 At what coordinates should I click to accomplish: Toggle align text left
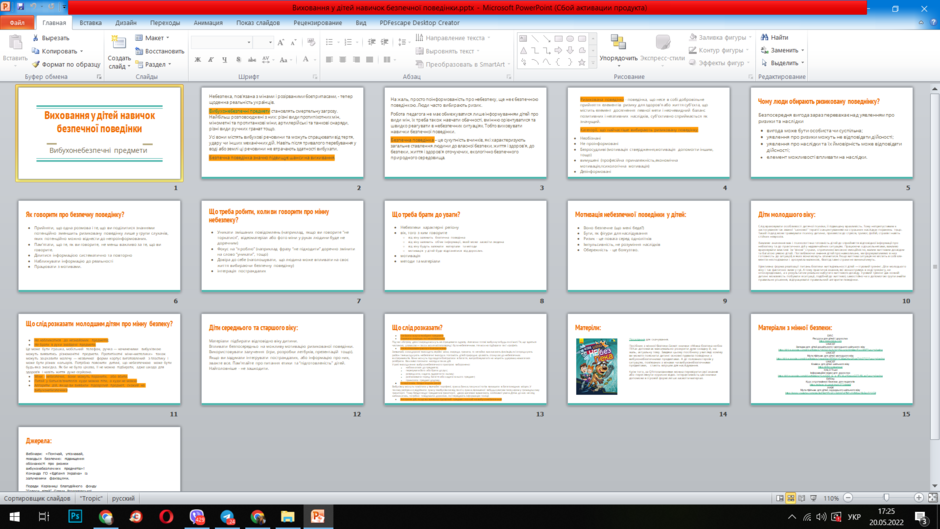tap(329, 60)
